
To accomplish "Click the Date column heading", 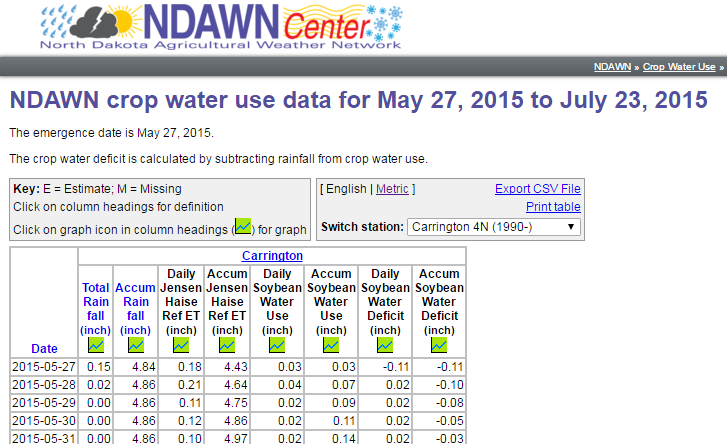I will coord(44,349).
